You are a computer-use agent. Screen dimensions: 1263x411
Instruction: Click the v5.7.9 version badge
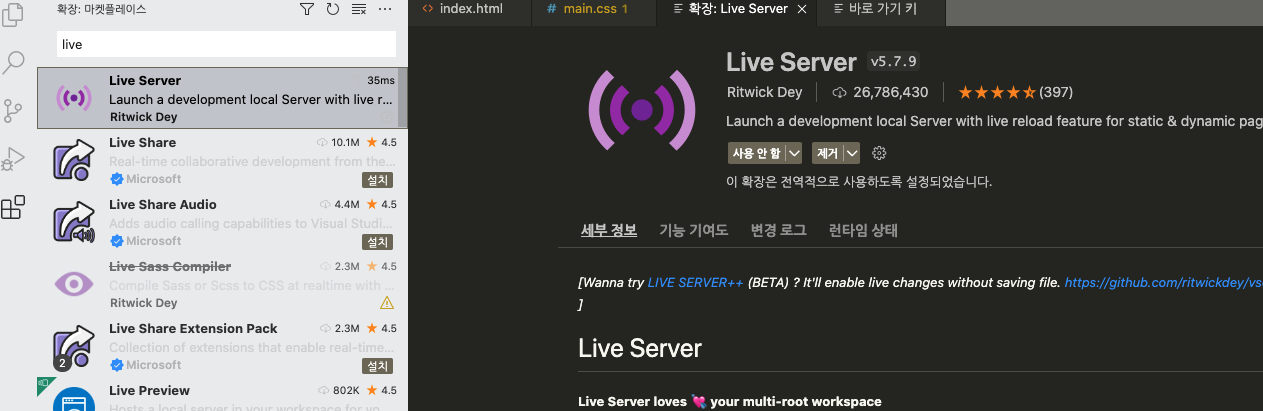(894, 61)
